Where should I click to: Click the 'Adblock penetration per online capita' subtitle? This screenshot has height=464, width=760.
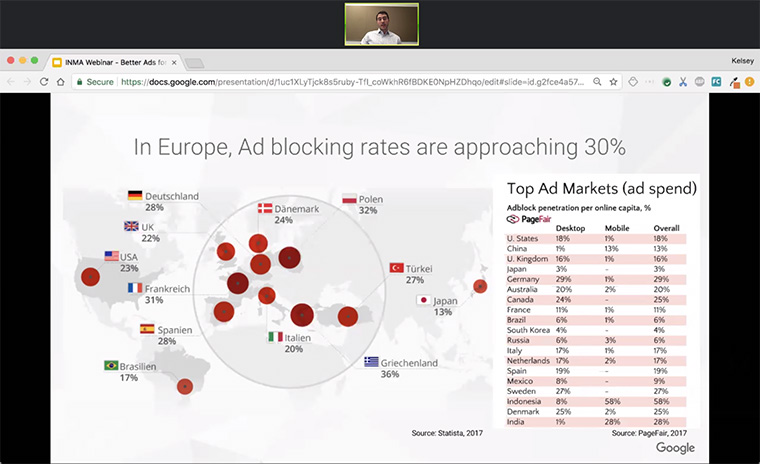[579, 208]
